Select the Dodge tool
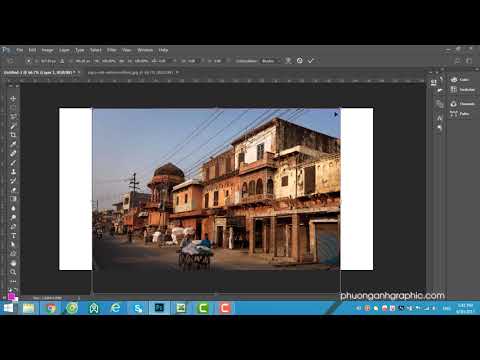This screenshot has height=360, width=480. pyautogui.click(x=13, y=217)
